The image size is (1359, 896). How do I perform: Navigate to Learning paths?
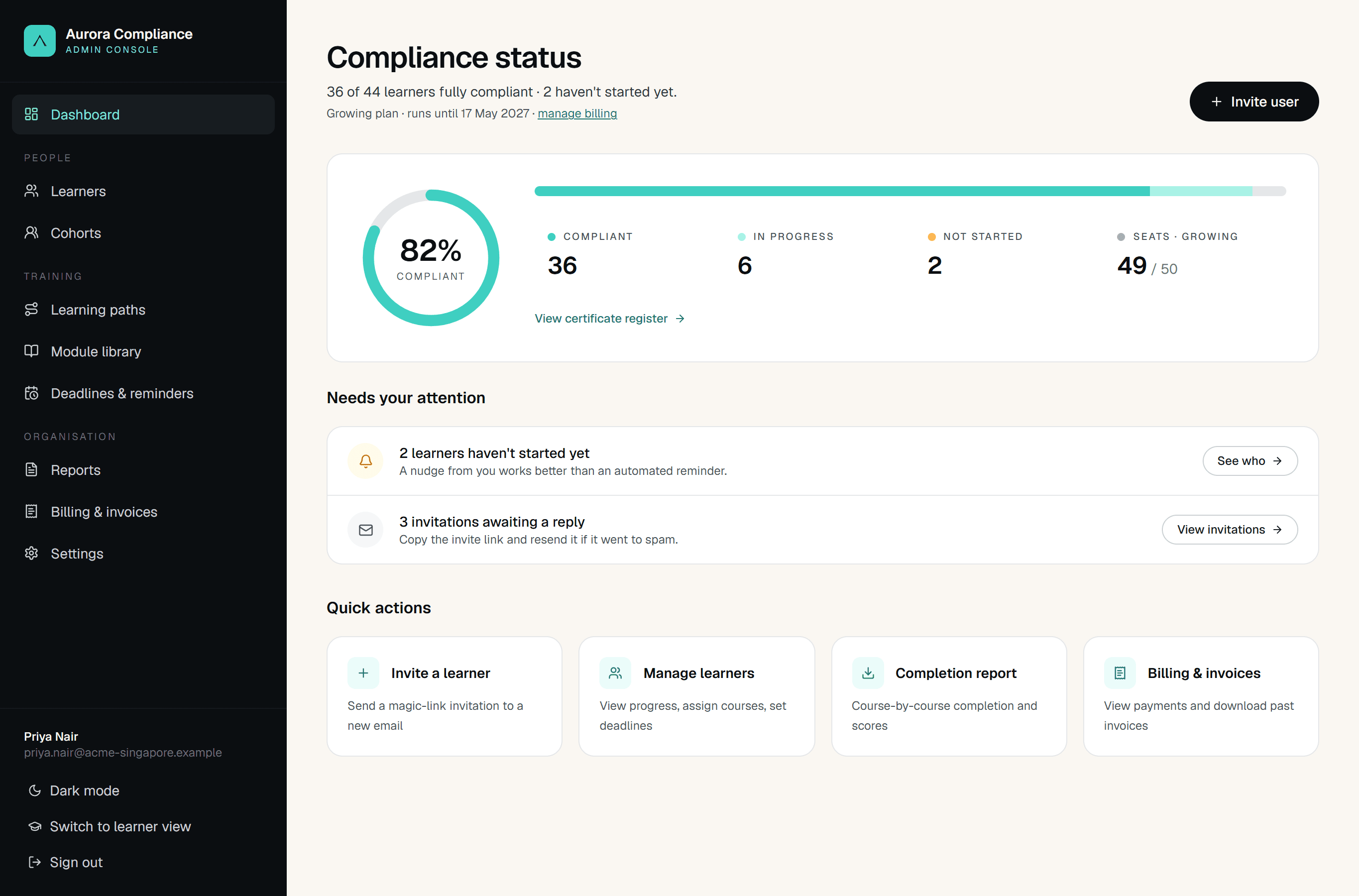pos(143,309)
